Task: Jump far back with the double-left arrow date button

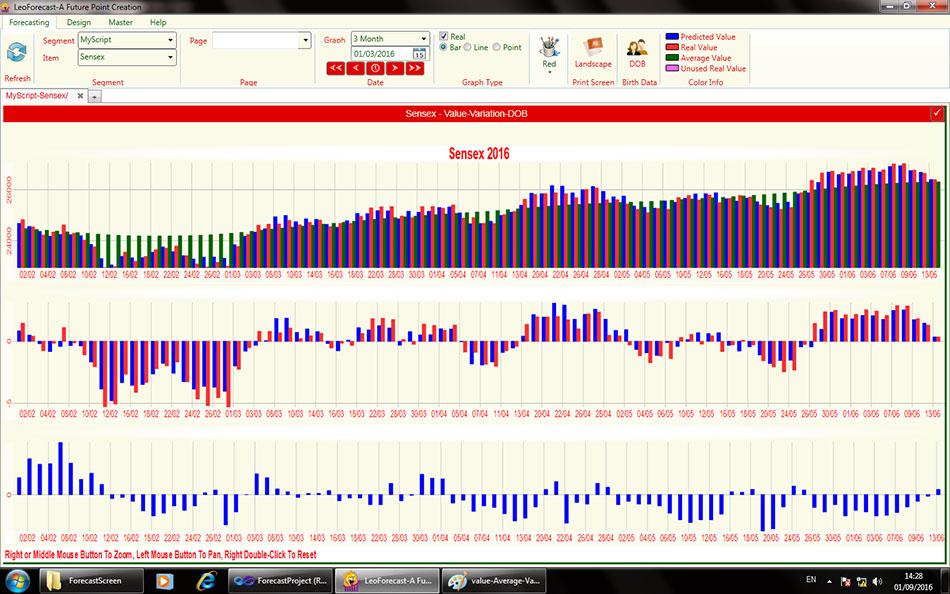Action: (336, 68)
